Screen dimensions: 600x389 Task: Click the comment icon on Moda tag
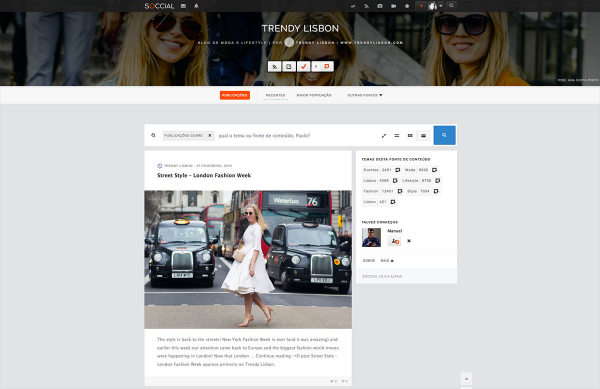pyautogui.click(x=434, y=170)
